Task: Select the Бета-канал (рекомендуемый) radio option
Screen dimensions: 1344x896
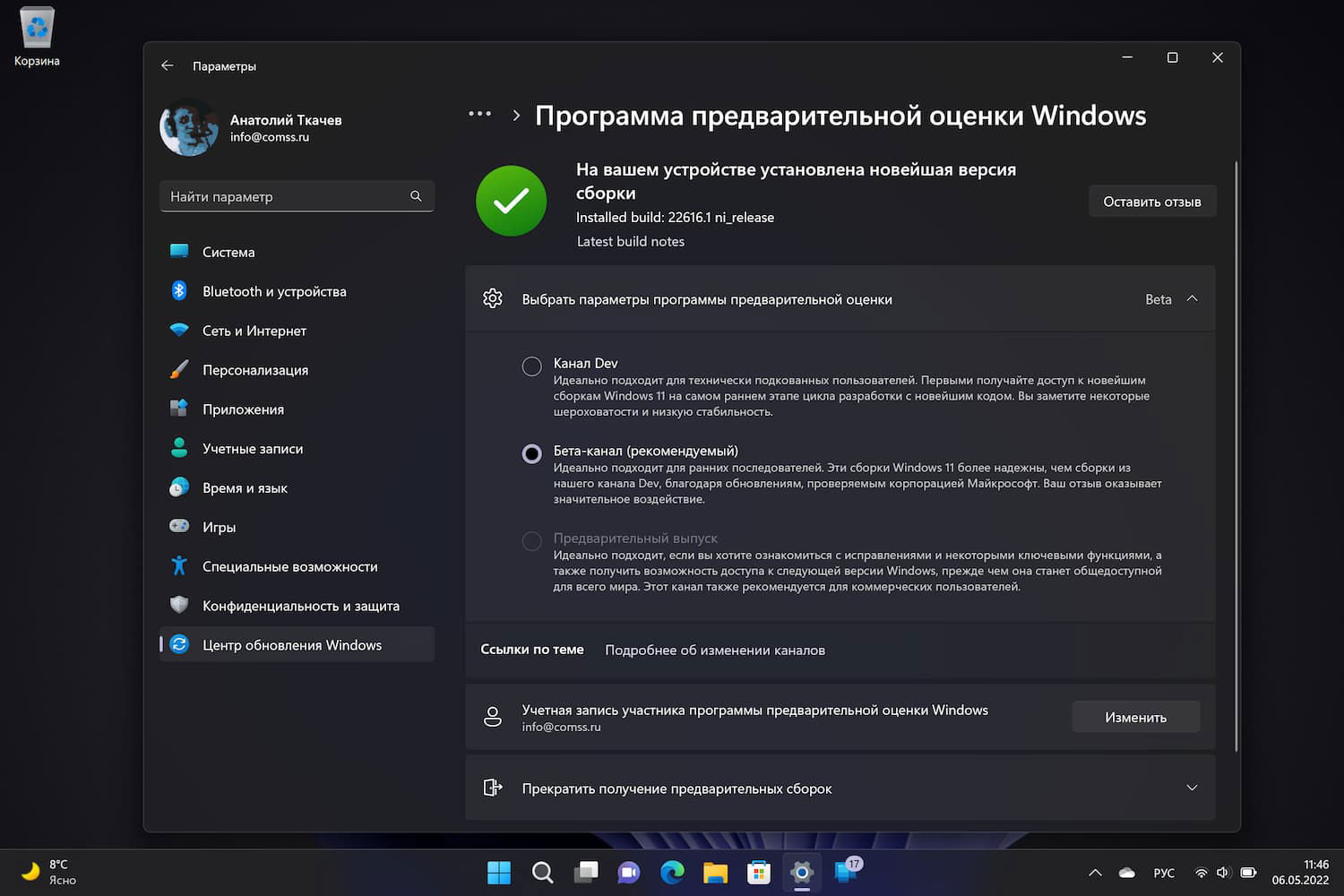Action: pyautogui.click(x=532, y=453)
